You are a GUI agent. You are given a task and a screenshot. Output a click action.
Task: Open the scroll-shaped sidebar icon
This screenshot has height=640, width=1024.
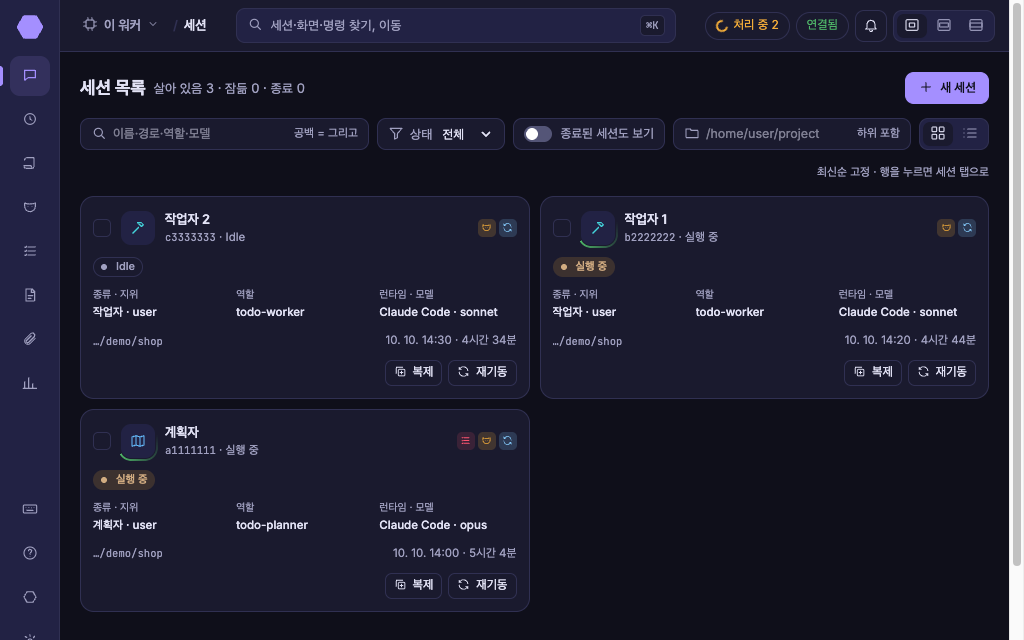click(30, 163)
